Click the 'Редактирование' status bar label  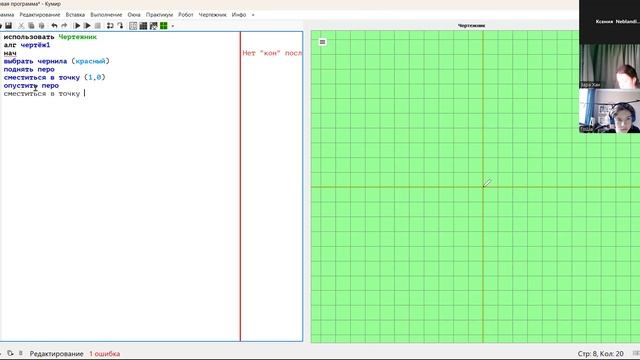[56, 354]
